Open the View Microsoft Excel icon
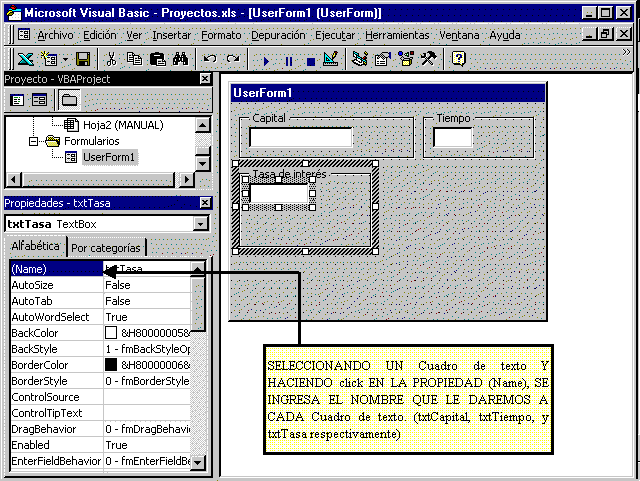 tap(25, 60)
